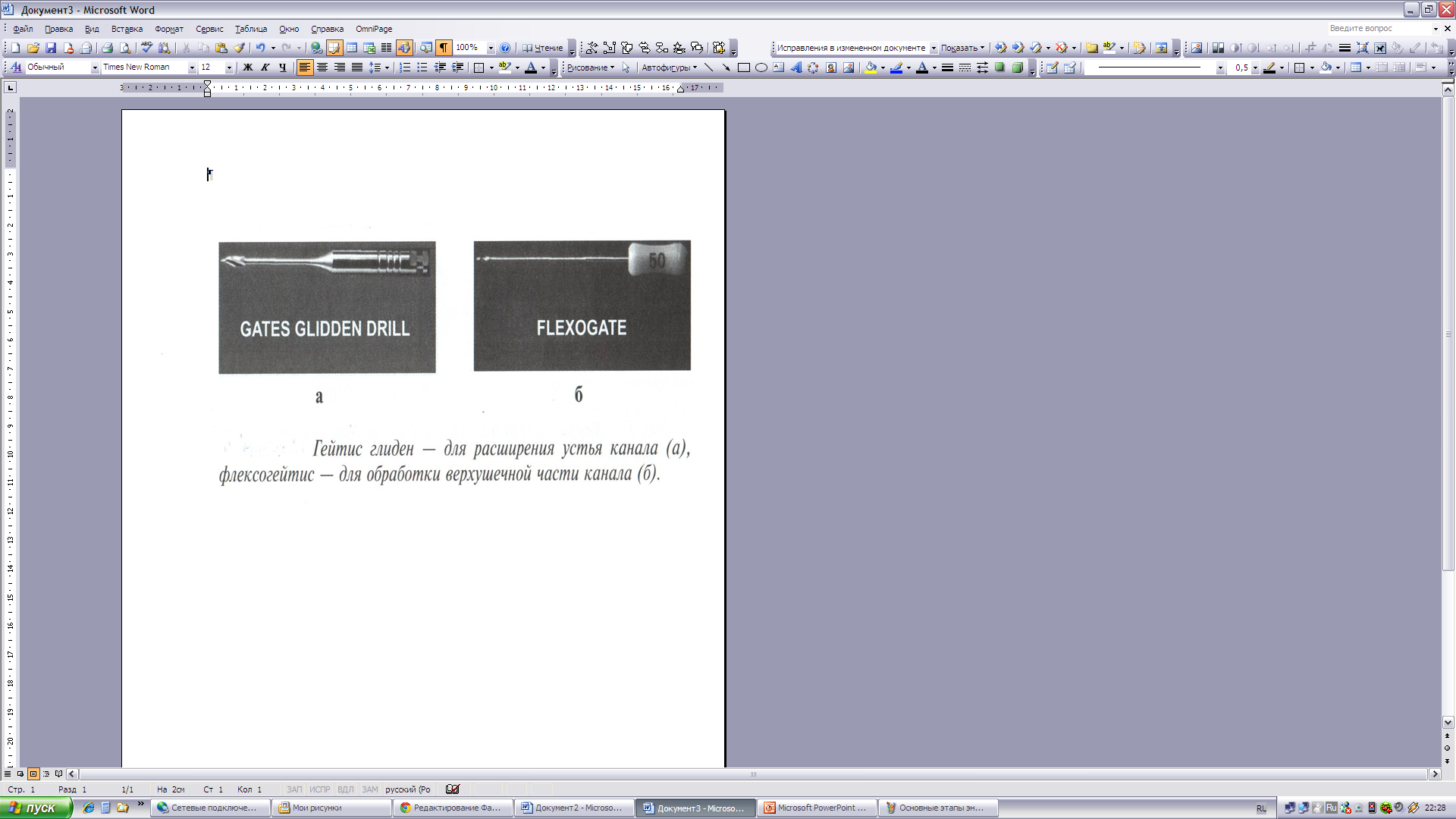Click the Format Painter brush icon
The width and height of the screenshot is (1456, 819).
pos(239,48)
